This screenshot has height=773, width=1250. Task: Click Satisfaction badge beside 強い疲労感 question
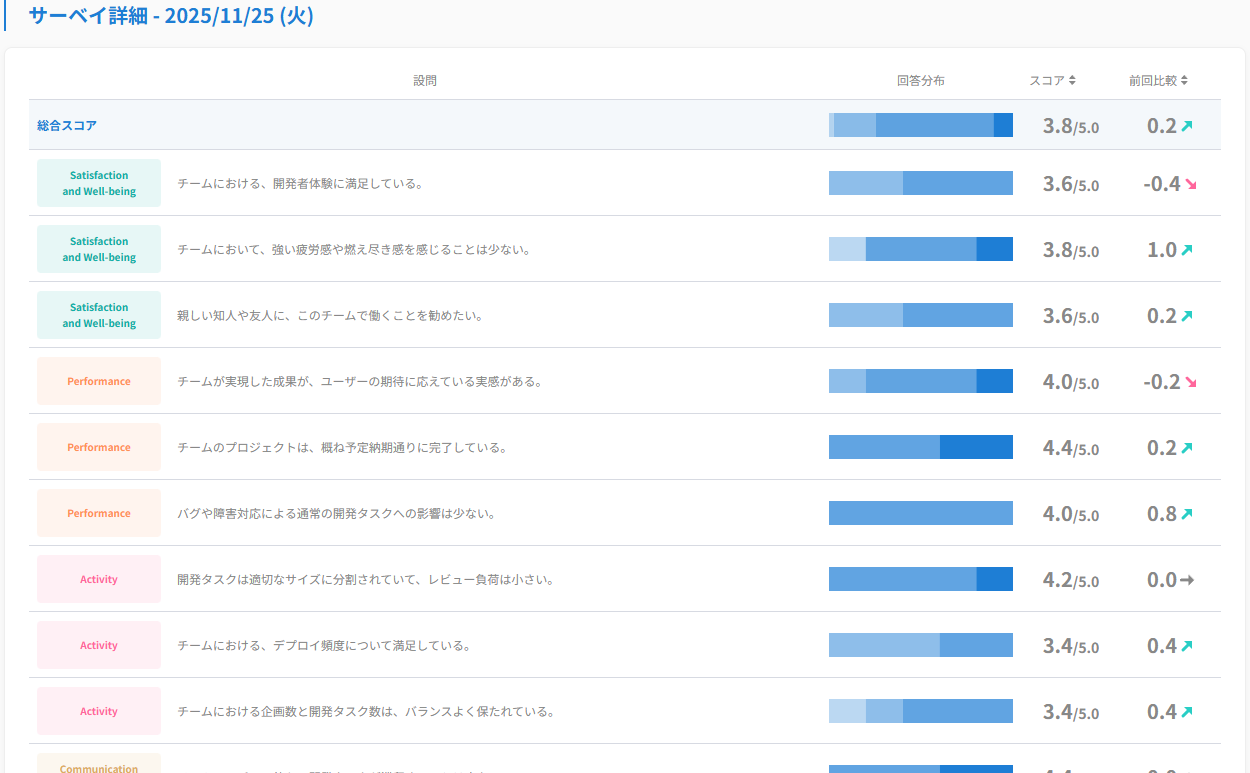pyautogui.click(x=99, y=249)
